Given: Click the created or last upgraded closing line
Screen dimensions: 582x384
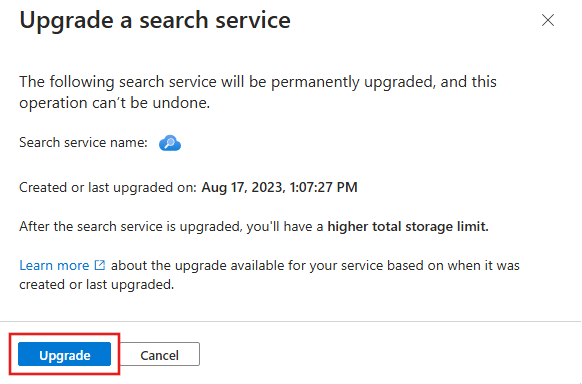Looking at the screenshot, I should coord(97,285).
